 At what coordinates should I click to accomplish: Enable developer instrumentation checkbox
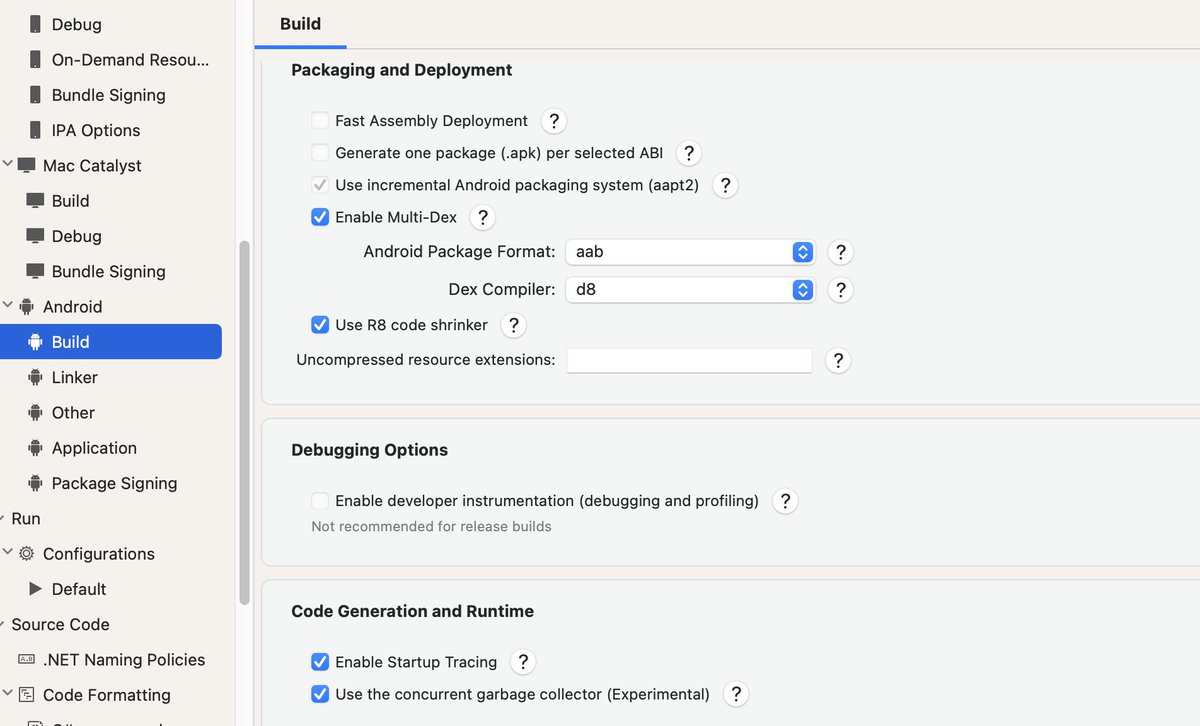pos(320,501)
